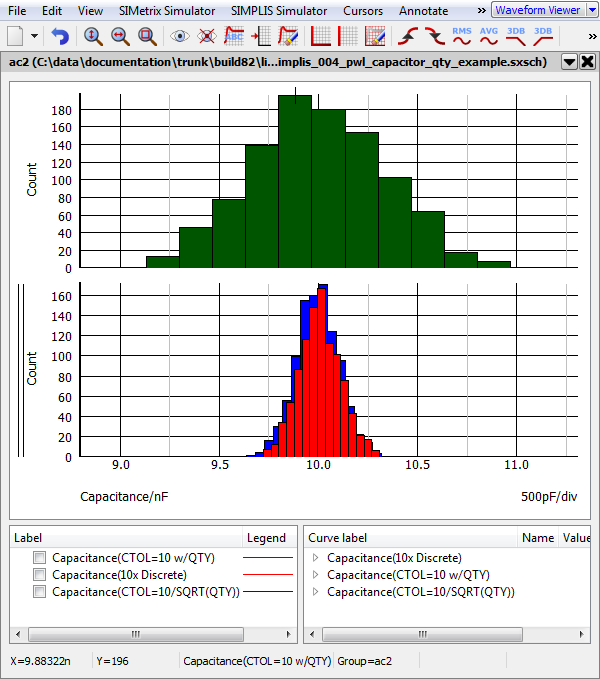Click the RMS measurement icon
Viewport: 600px width, 679px height.
(462, 36)
